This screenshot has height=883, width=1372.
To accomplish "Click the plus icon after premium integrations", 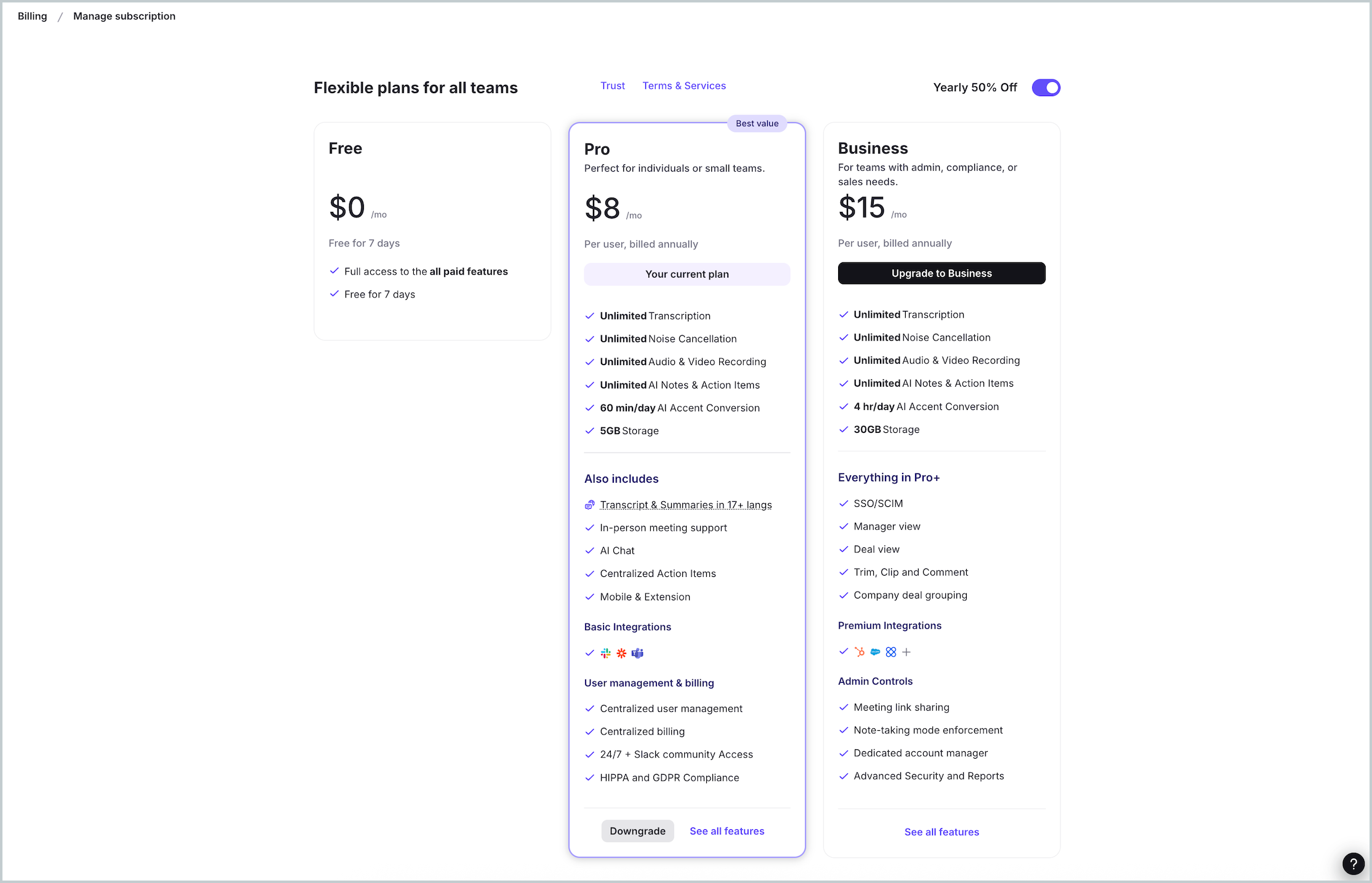I will pos(906,652).
